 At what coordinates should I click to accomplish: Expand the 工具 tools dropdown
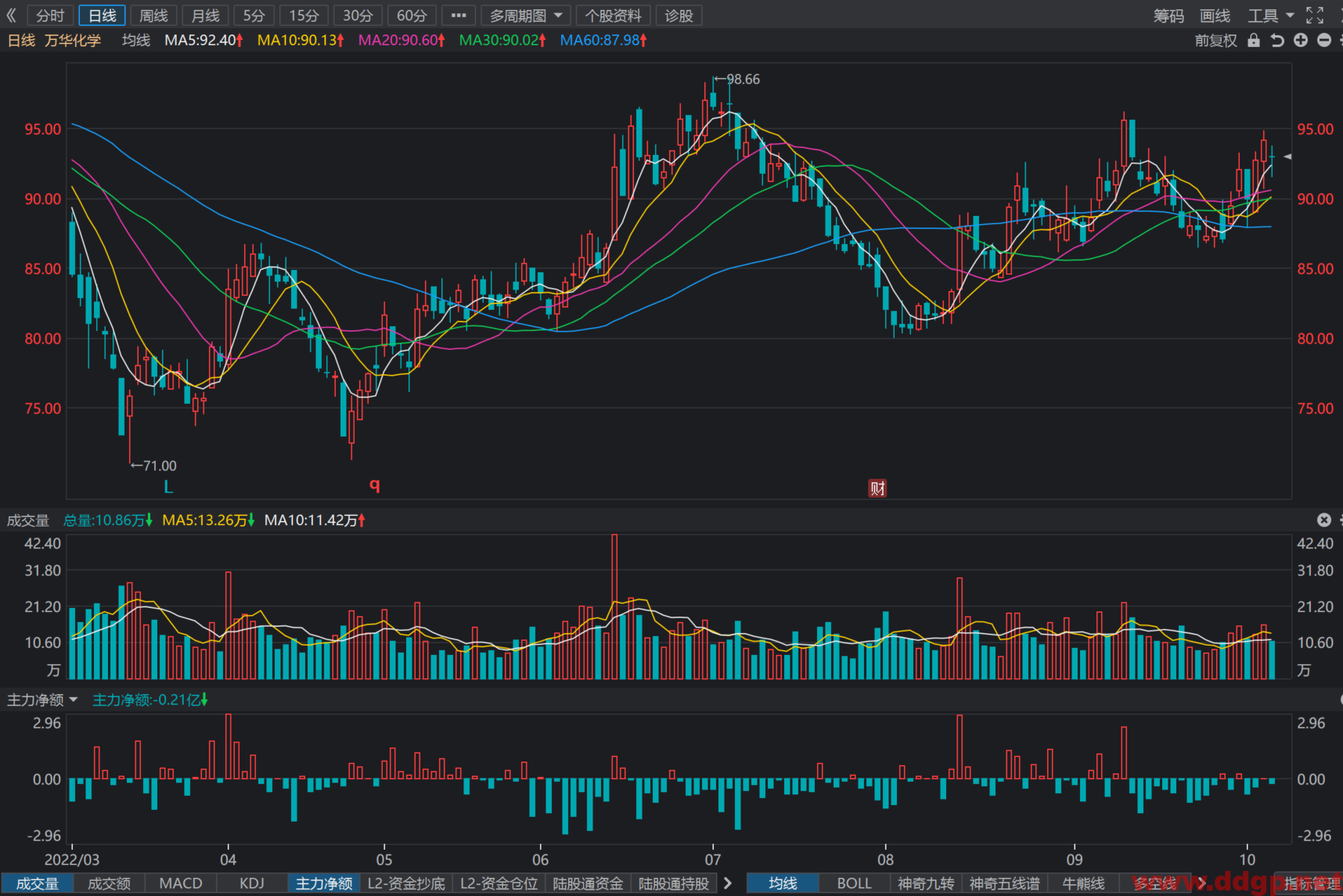point(1271,16)
